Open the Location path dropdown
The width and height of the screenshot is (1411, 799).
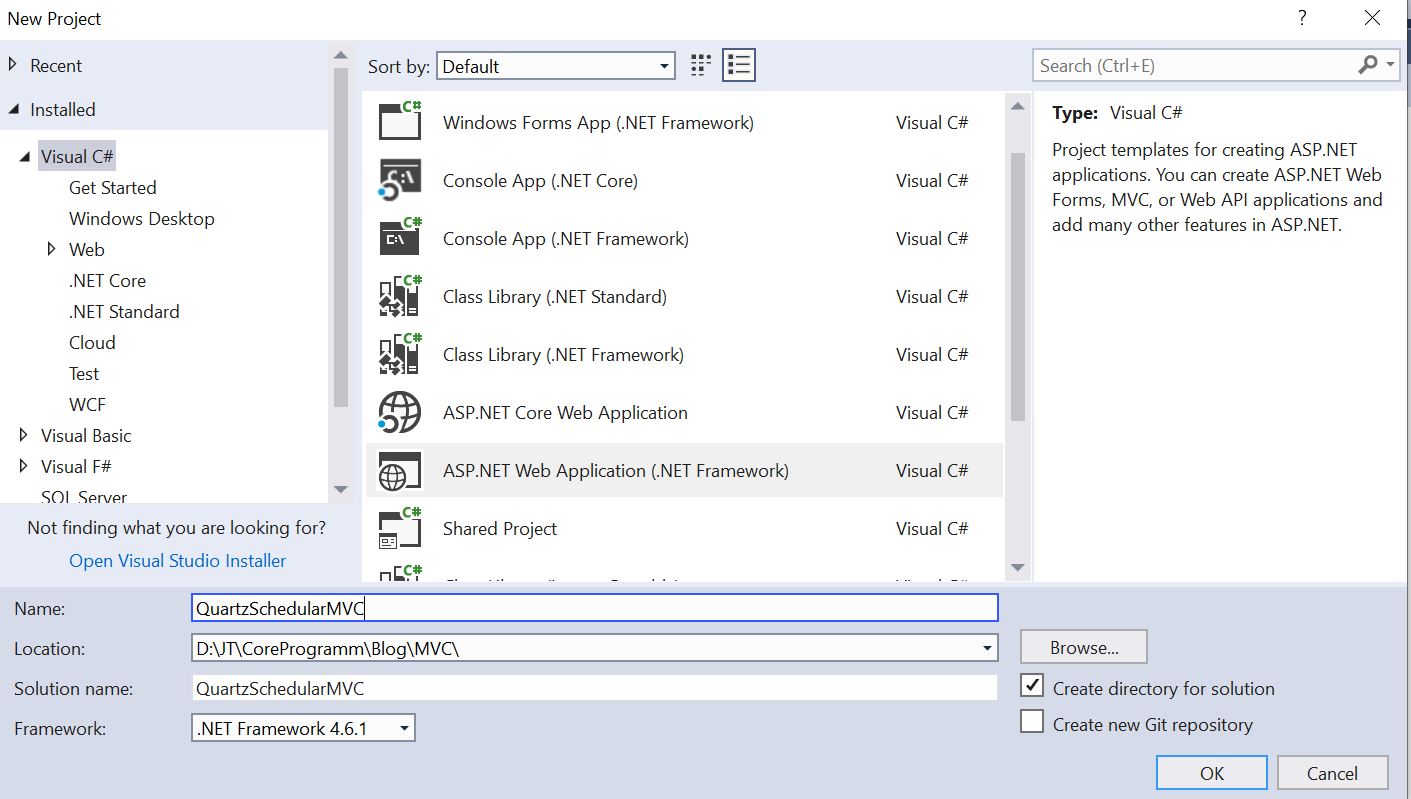click(x=987, y=647)
